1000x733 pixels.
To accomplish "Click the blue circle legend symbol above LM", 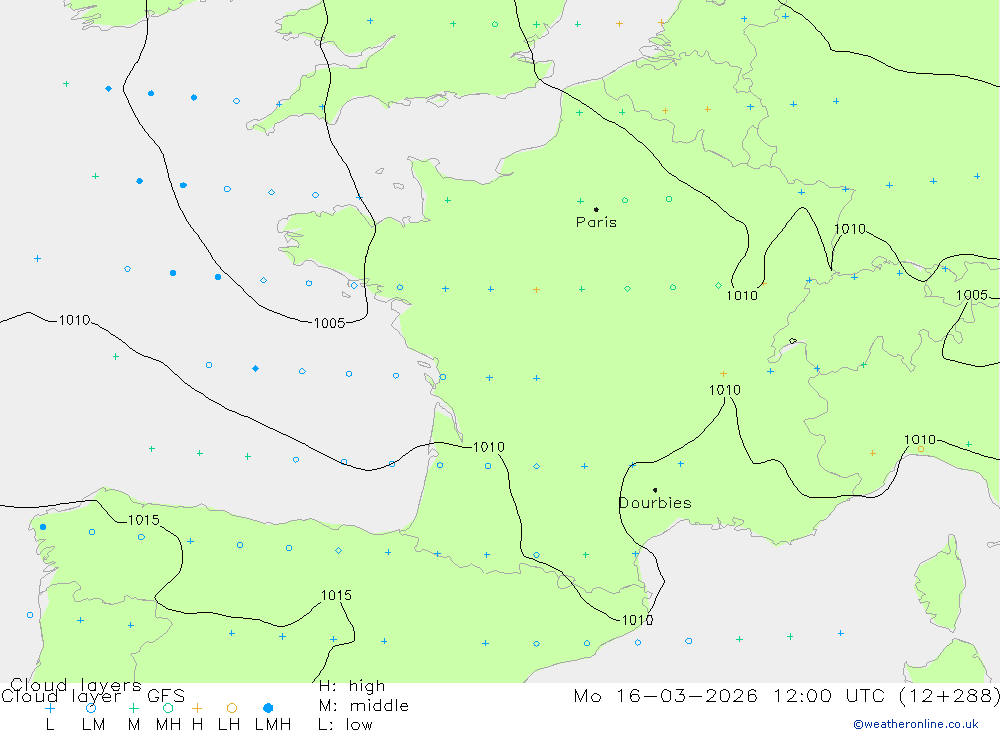I will (x=91, y=708).
